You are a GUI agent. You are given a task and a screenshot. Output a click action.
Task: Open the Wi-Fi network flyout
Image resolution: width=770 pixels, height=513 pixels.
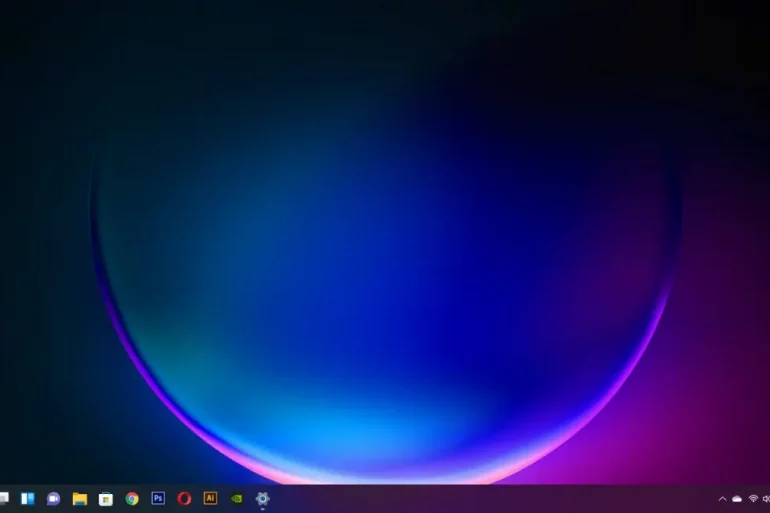(753, 498)
